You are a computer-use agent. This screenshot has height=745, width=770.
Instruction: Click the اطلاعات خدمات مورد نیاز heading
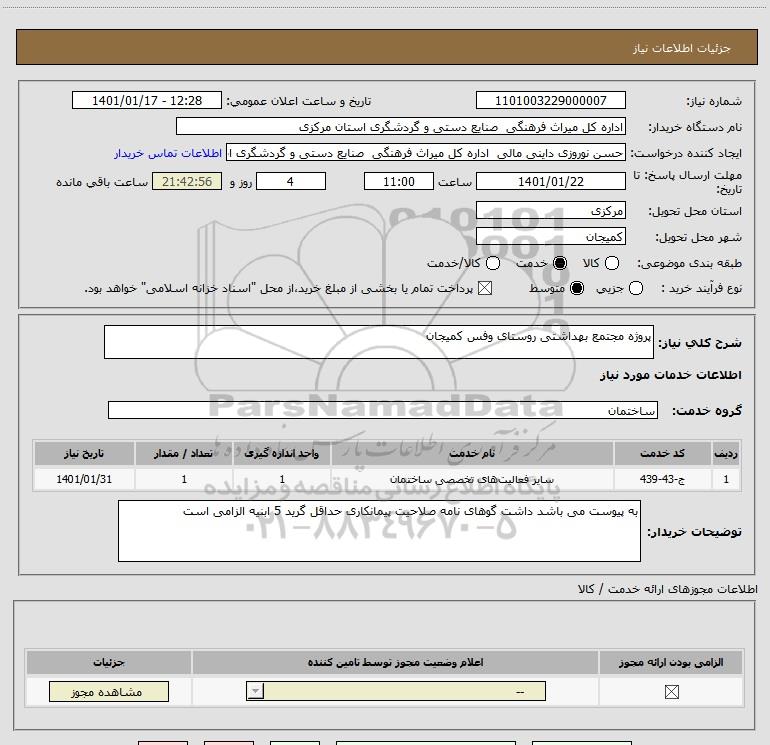pos(671,375)
